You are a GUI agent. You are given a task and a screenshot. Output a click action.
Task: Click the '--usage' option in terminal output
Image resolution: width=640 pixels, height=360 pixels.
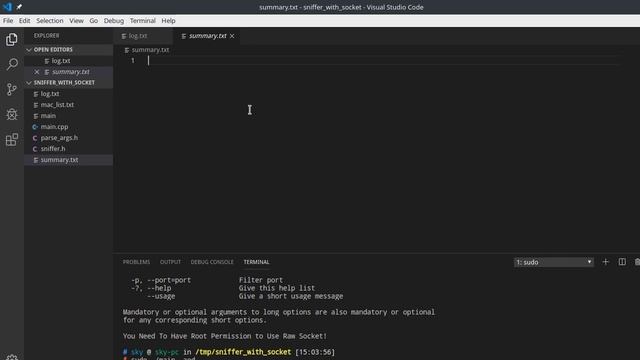(161, 296)
